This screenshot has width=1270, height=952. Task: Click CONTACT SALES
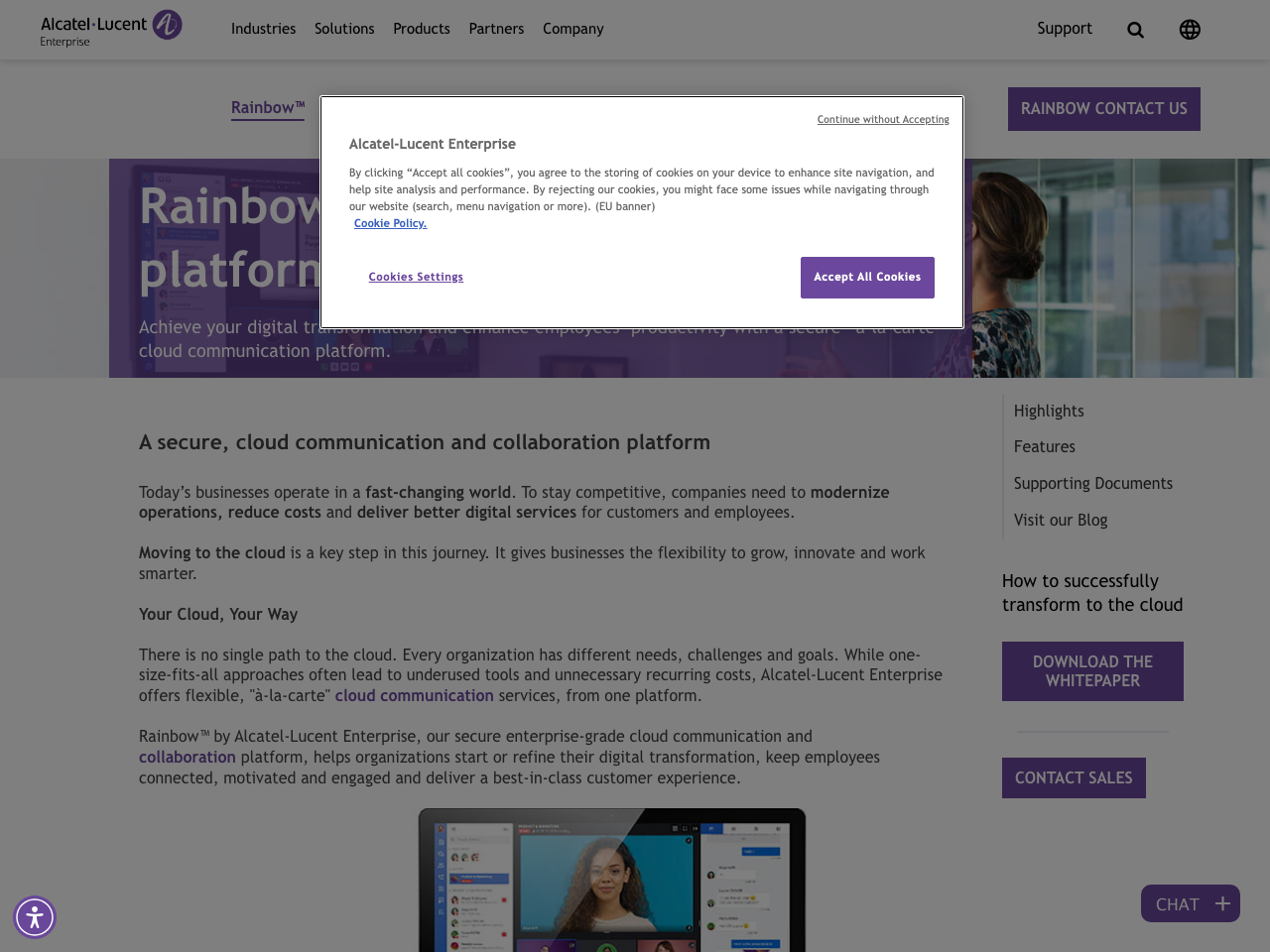pos(1074,776)
